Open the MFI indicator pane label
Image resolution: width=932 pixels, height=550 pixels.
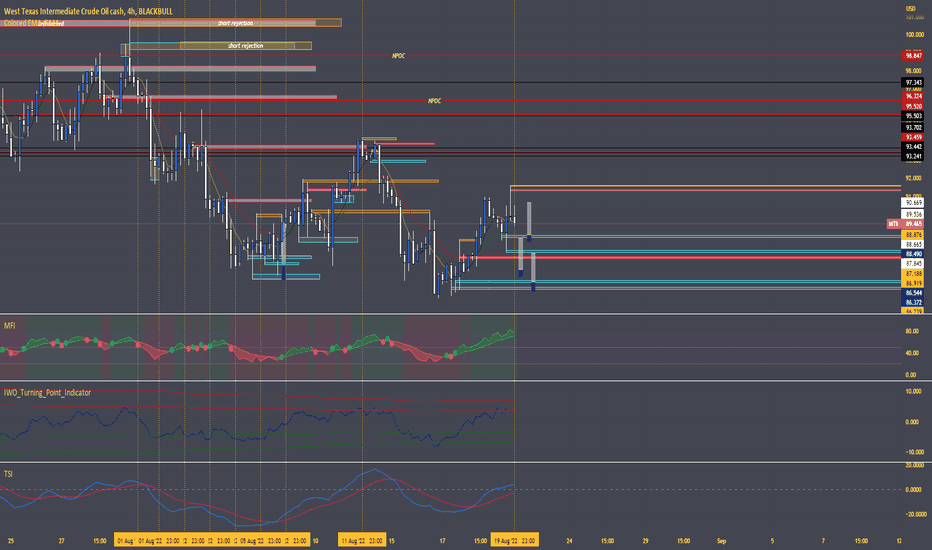(10, 326)
